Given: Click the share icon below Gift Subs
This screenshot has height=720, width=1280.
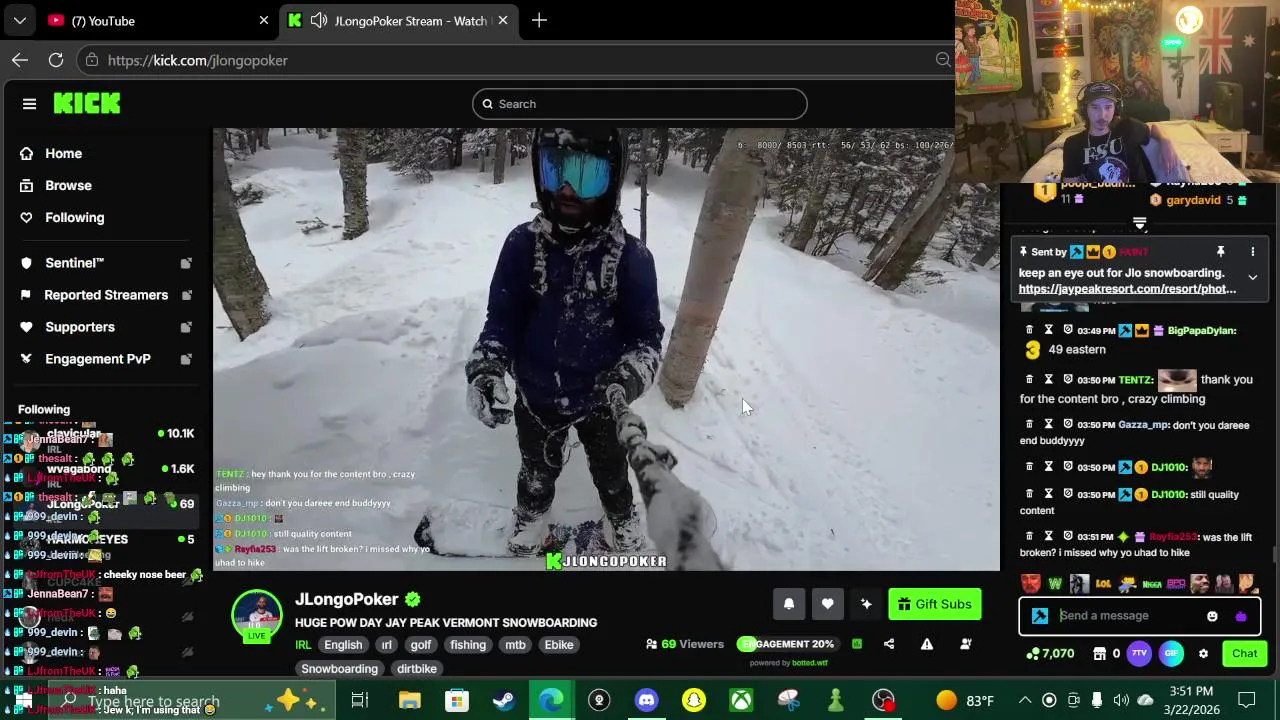Looking at the screenshot, I should pyautogui.click(x=889, y=644).
